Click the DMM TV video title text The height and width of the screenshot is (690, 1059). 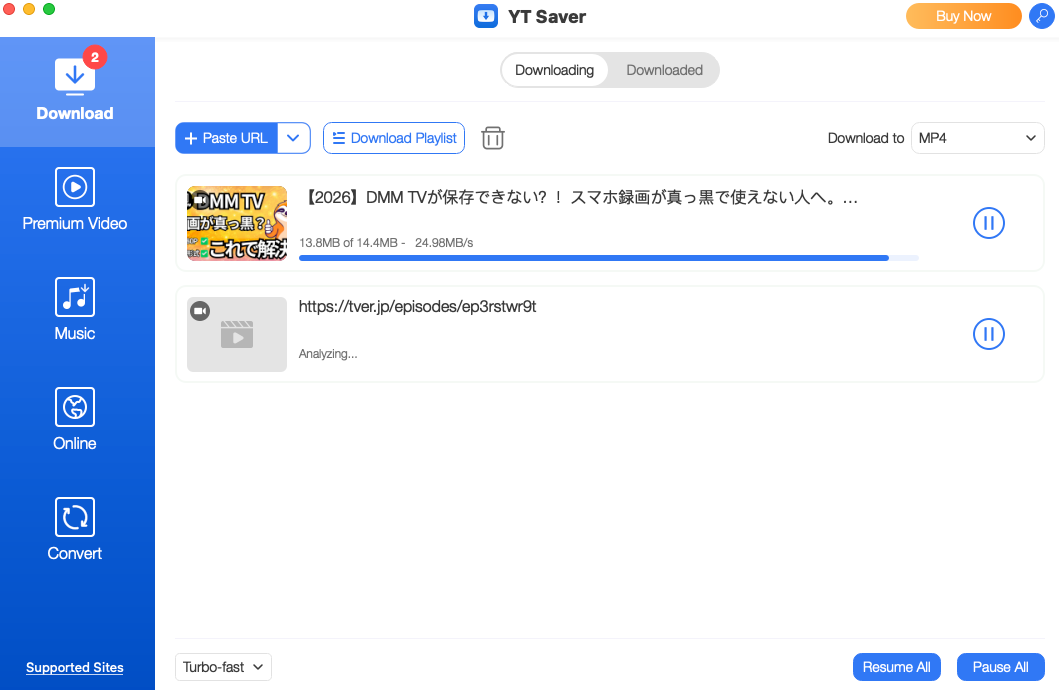click(x=579, y=198)
